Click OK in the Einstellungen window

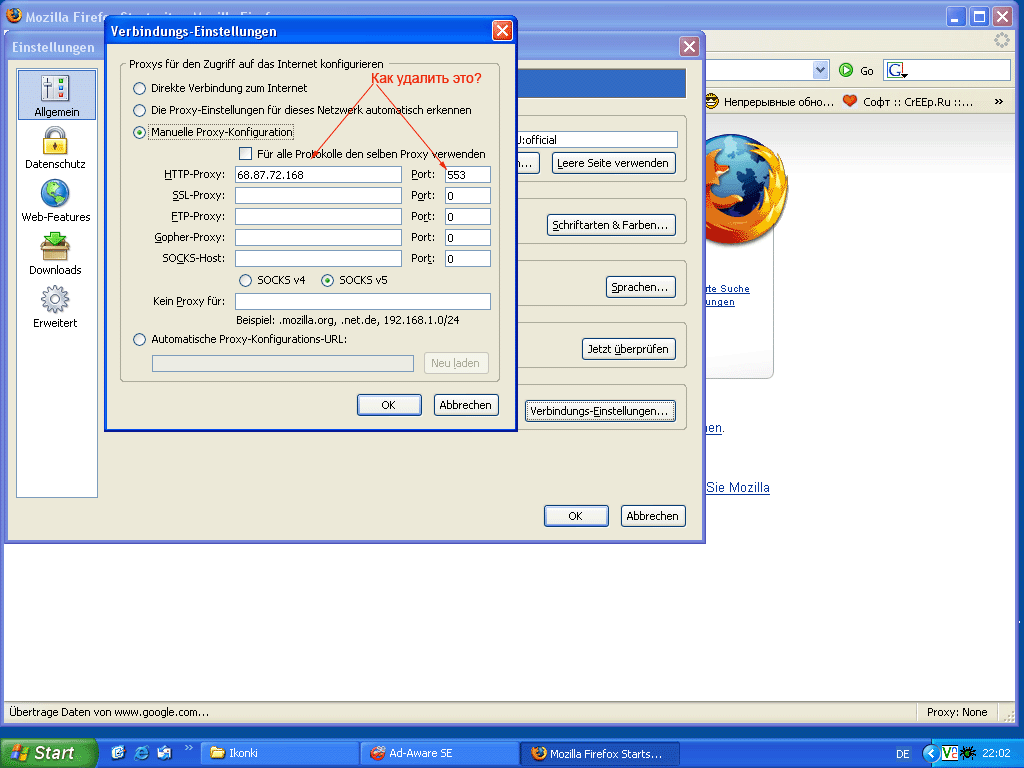click(576, 516)
